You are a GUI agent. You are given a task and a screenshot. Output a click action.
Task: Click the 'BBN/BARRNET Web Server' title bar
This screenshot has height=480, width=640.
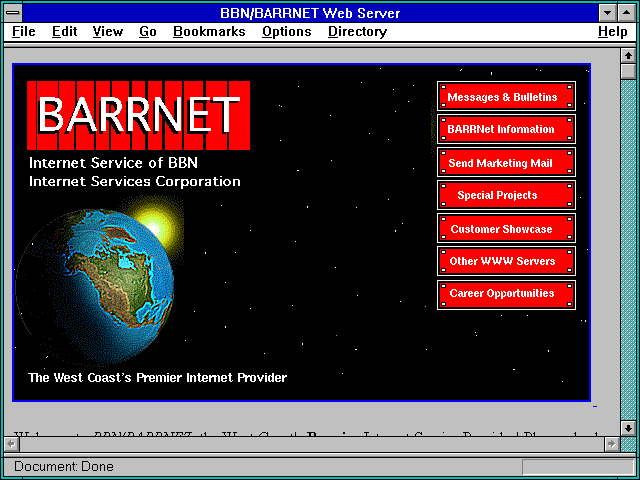[310, 13]
